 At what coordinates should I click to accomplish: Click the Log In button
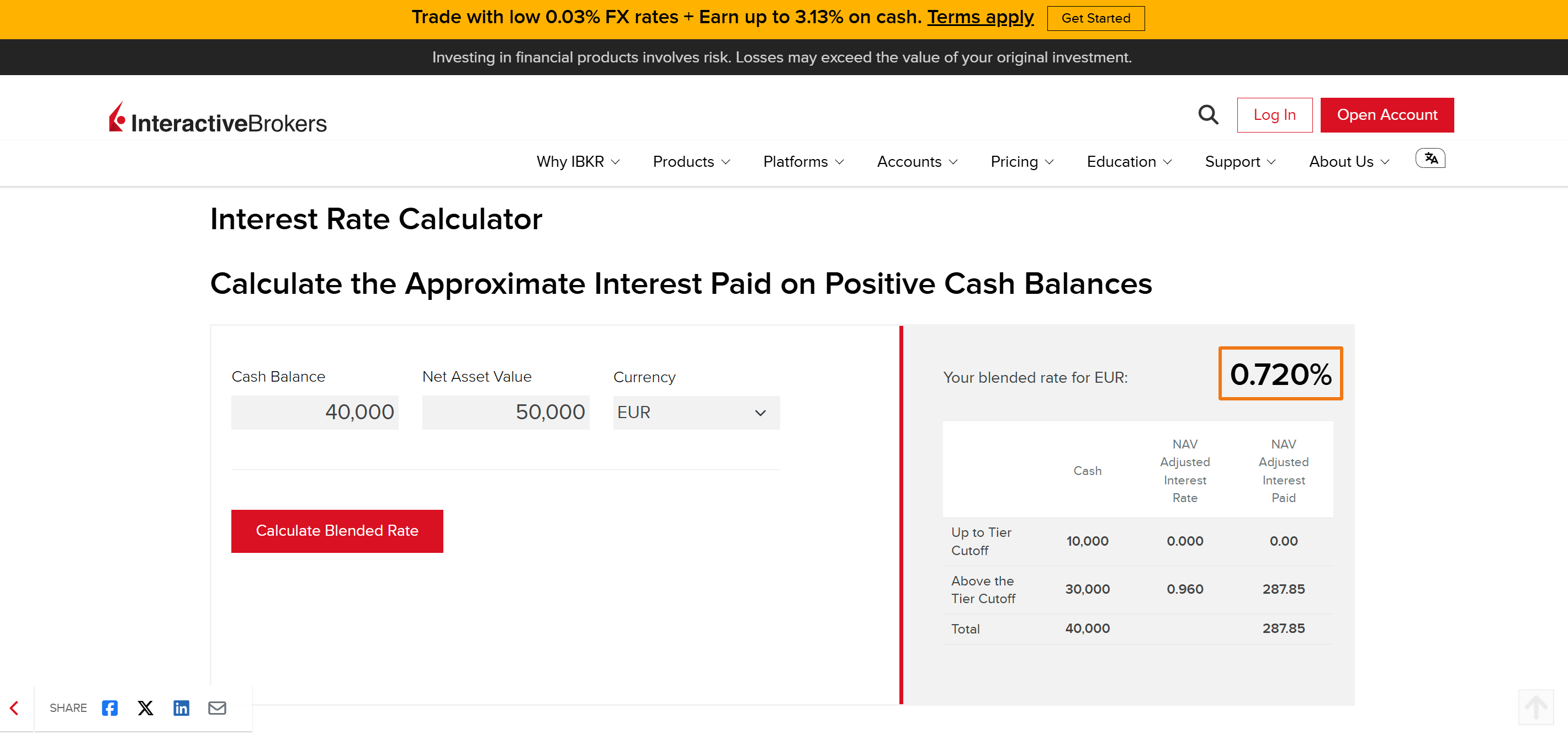coord(1275,115)
